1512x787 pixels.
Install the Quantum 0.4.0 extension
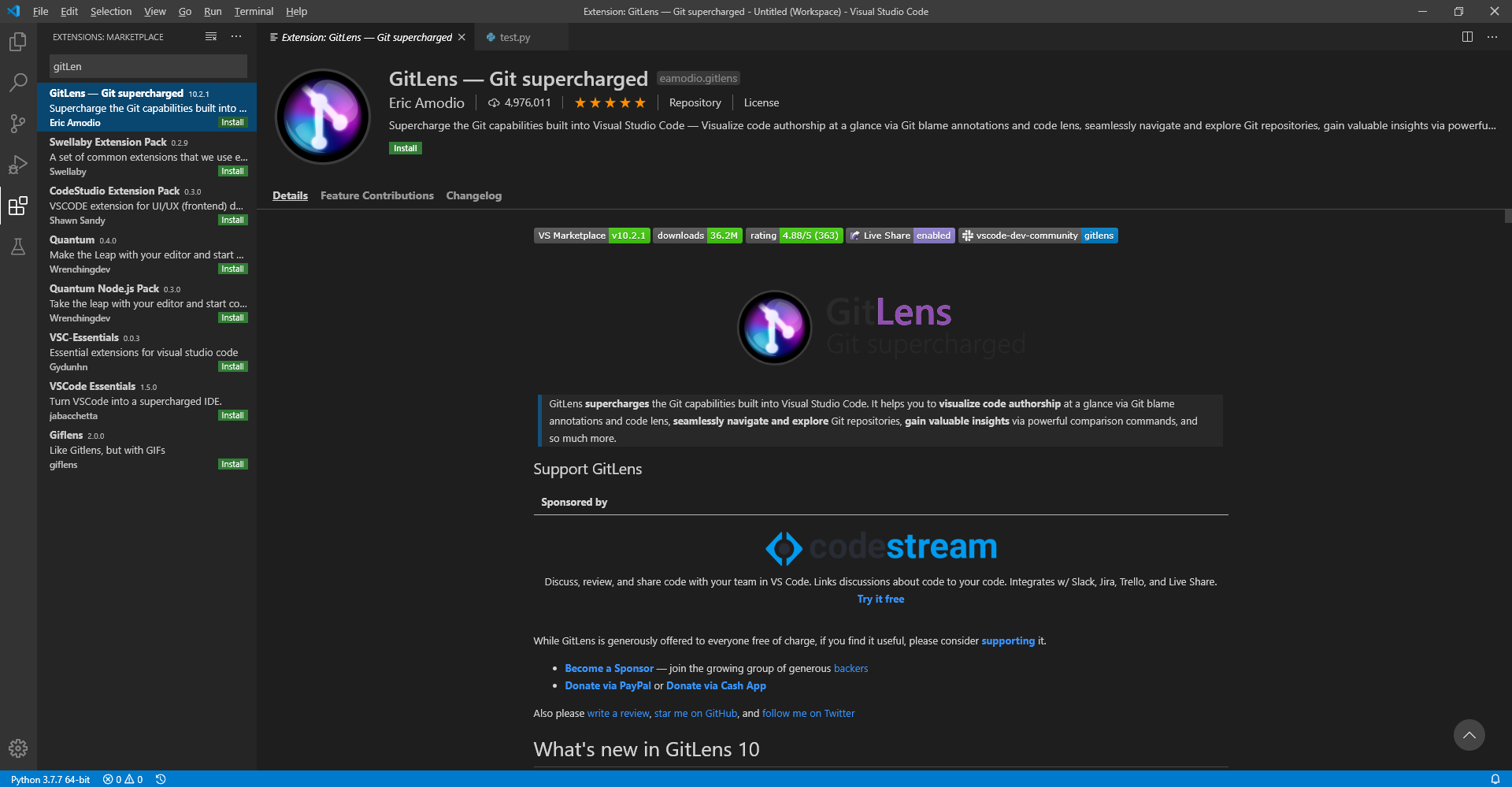[232, 269]
